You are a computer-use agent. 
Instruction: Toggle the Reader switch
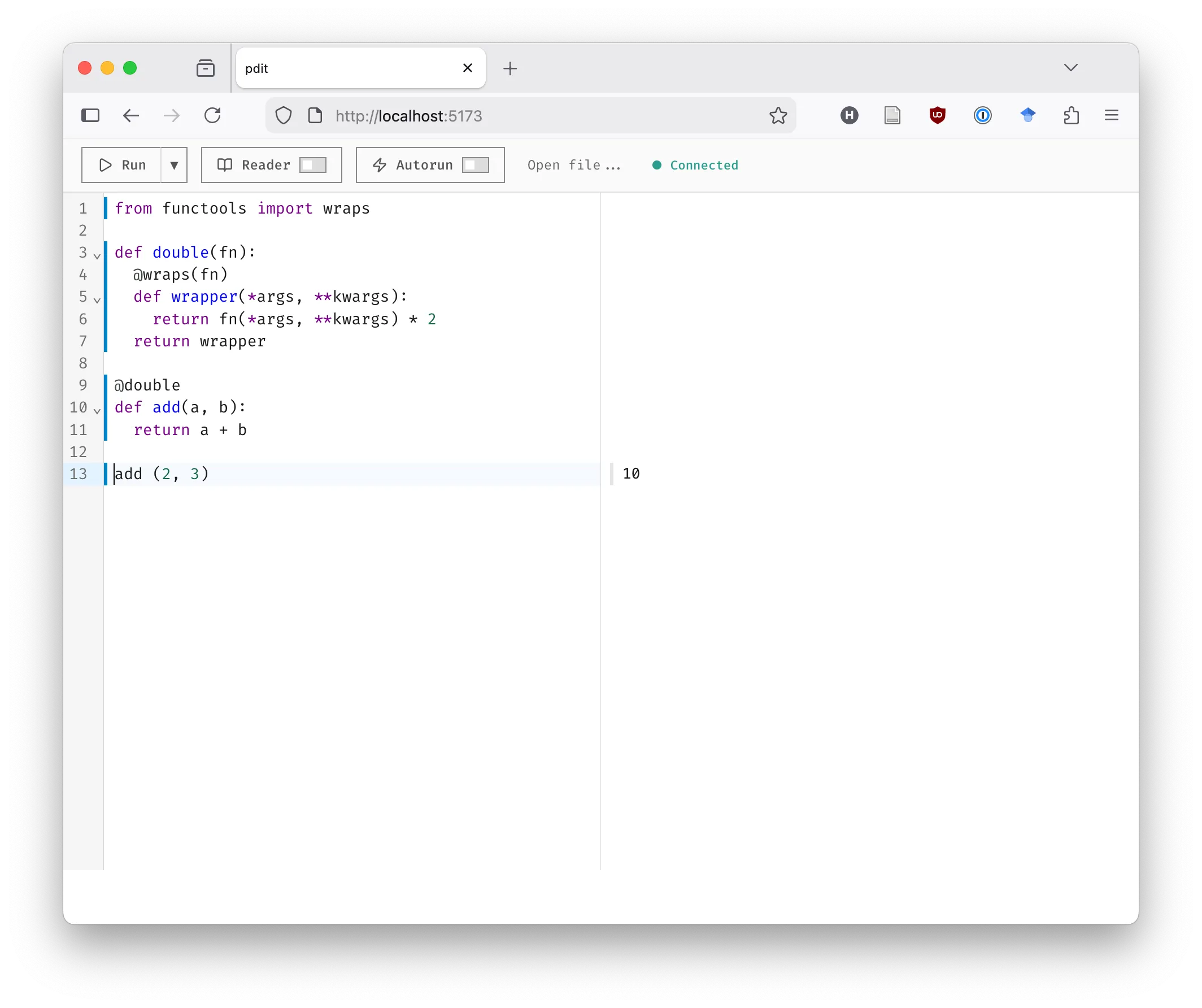pos(313,165)
